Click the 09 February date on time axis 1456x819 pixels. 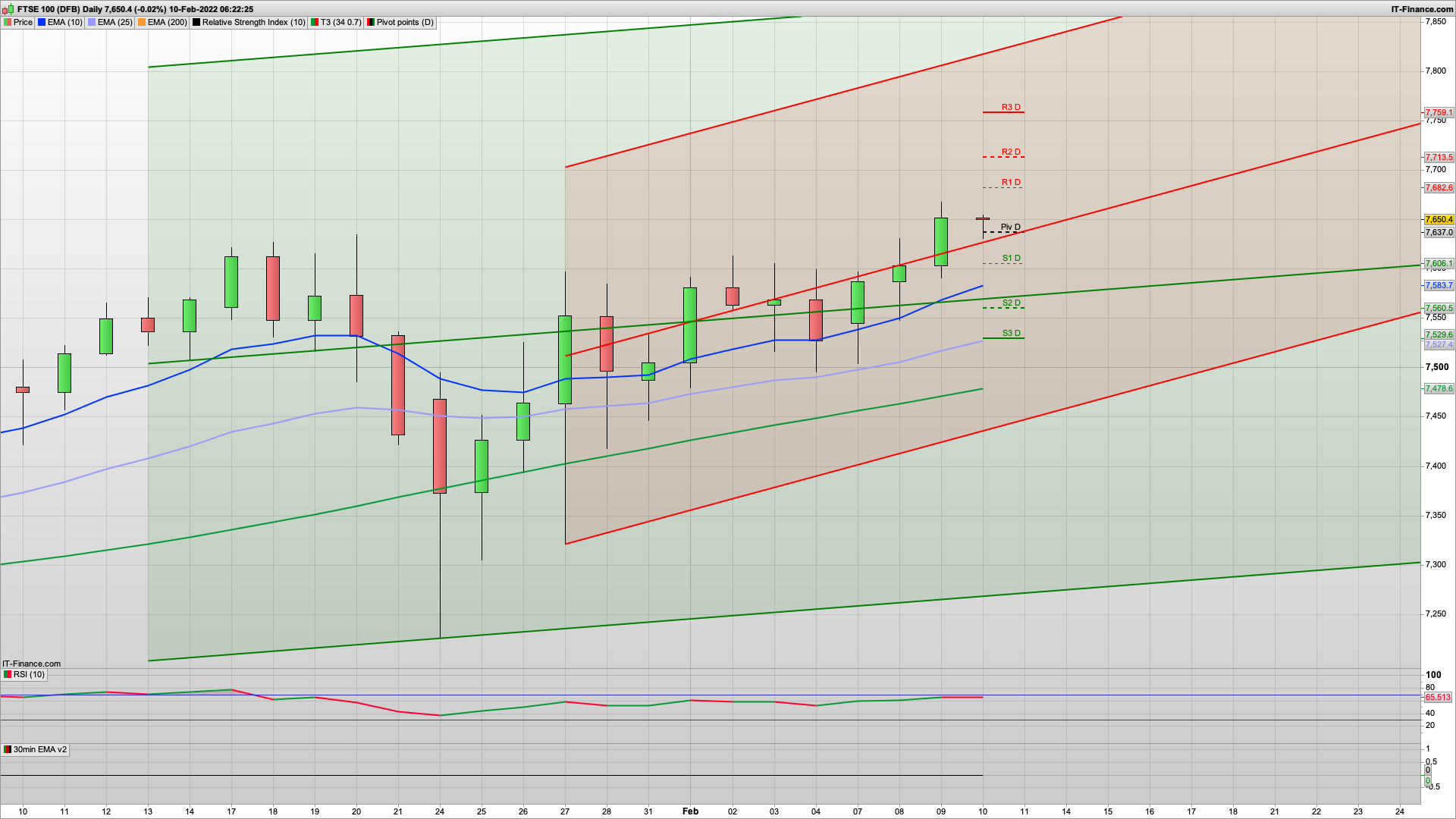(941, 811)
